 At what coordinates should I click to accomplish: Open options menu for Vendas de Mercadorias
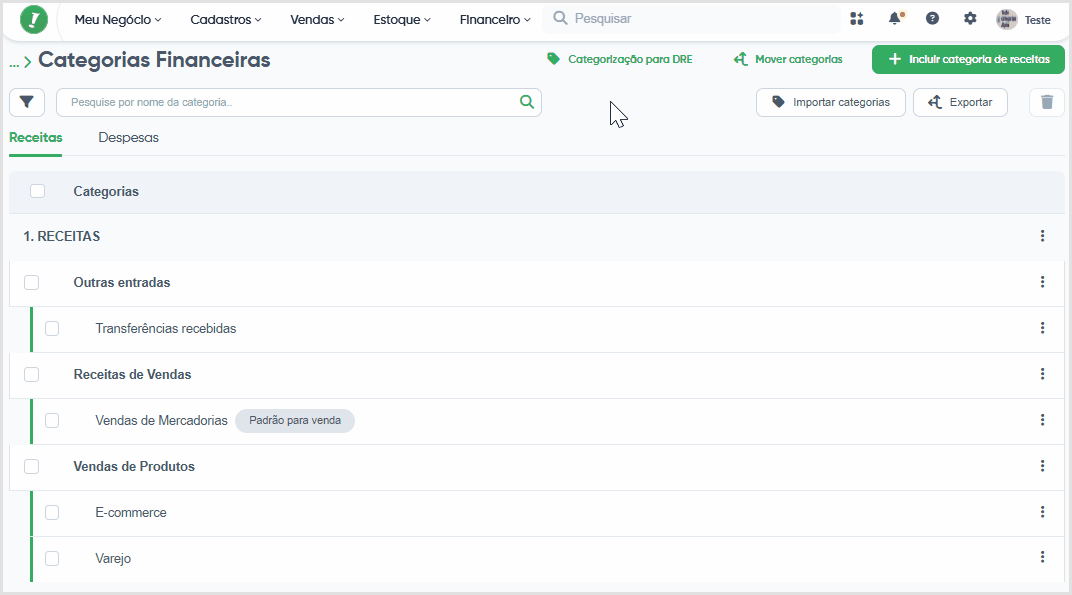tap(1042, 419)
